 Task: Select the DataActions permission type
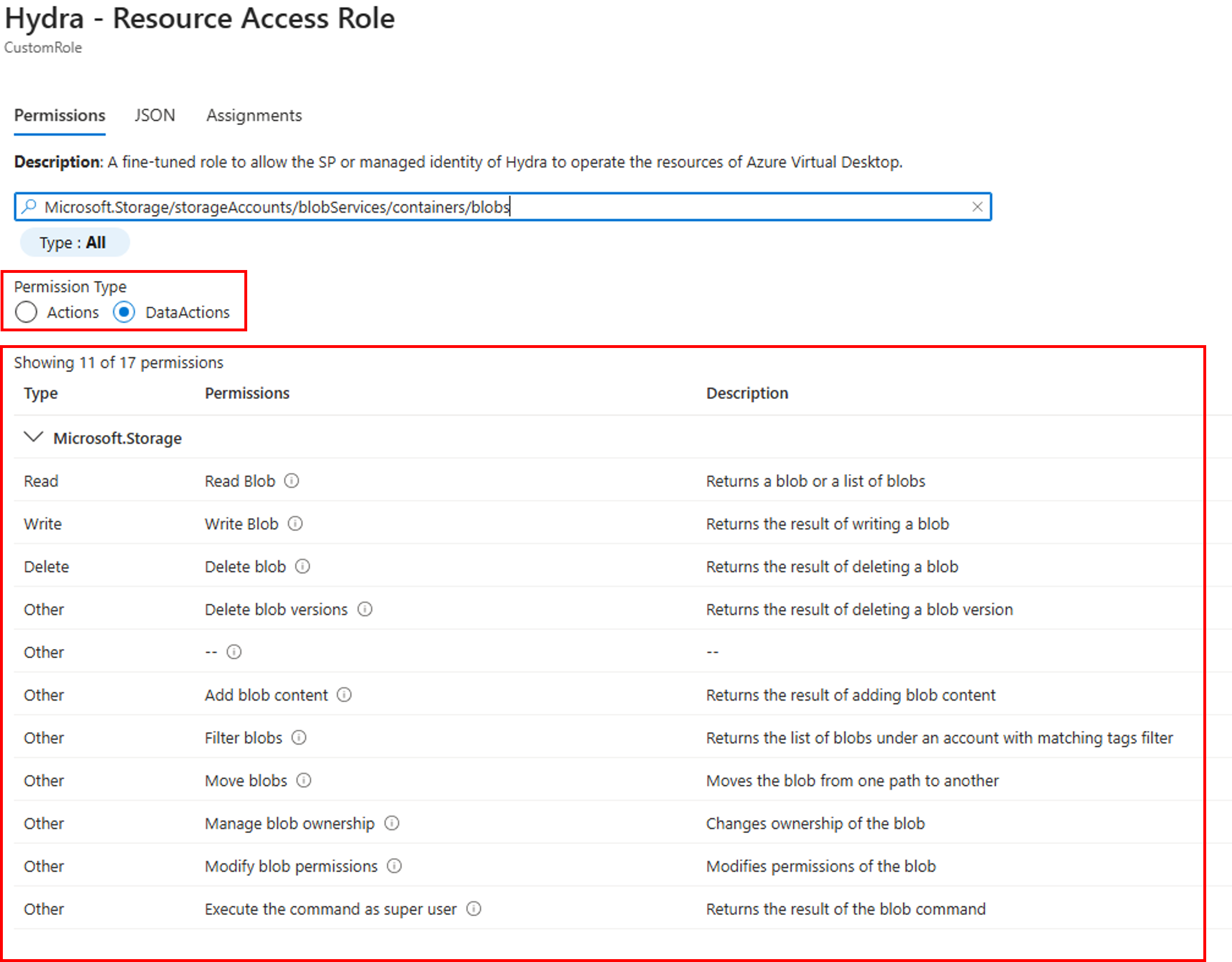click(x=125, y=312)
